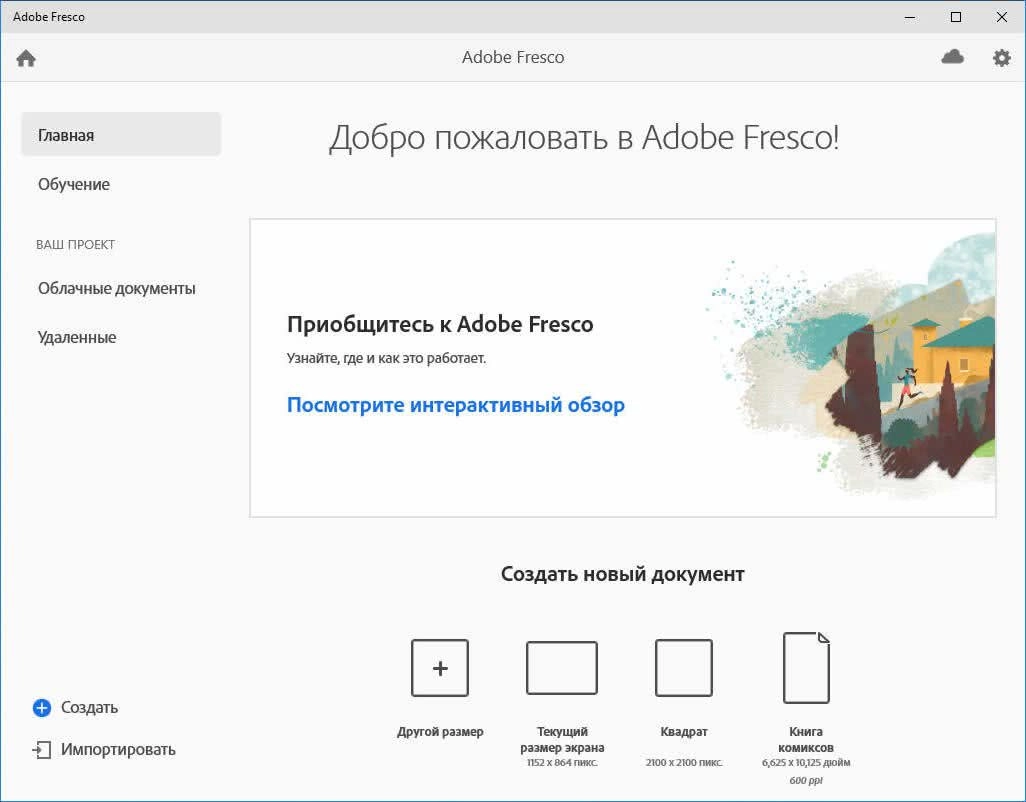This screenshot has width=1026, height=802.
Task: Minimize the Adobe Fresco window
Action: (910, 17)
